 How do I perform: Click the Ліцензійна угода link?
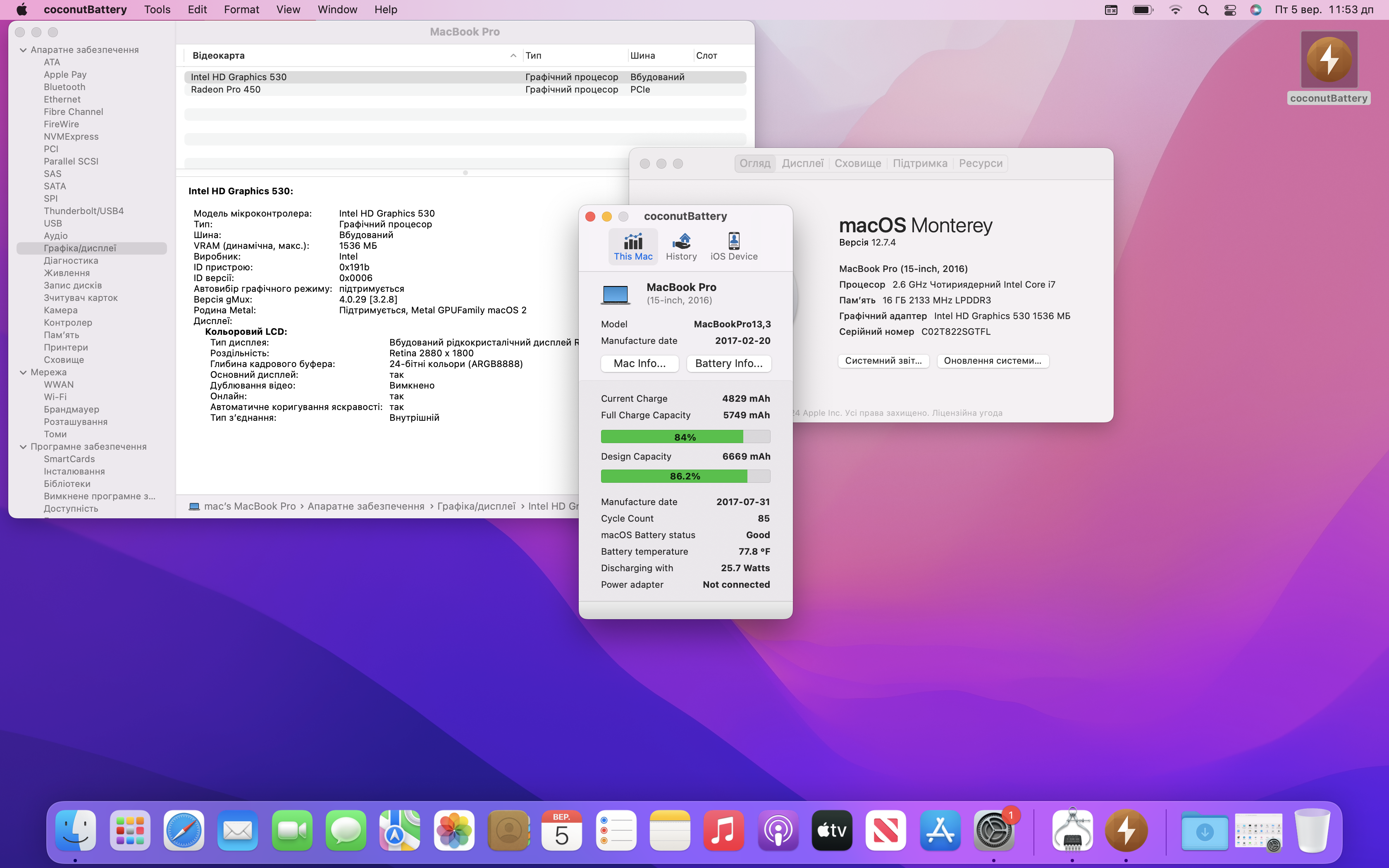click(x=967, y=413)
